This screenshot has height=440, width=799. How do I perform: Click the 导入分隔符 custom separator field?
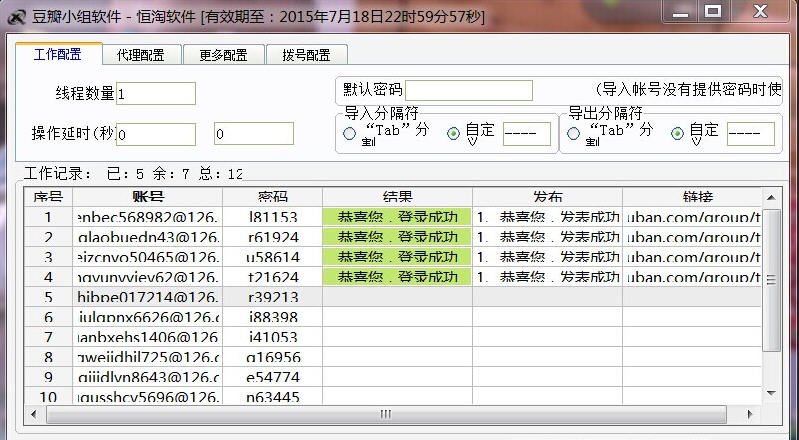[526, 134]
